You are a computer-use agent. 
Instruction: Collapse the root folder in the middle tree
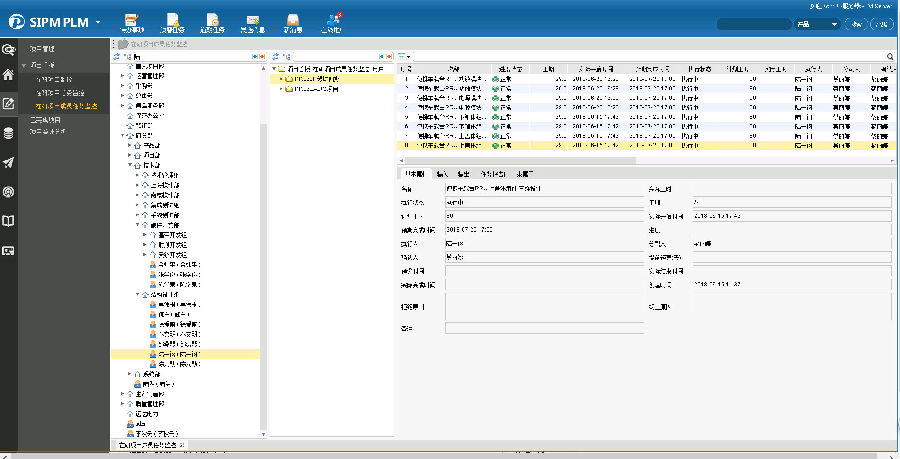tap(275, 69)
